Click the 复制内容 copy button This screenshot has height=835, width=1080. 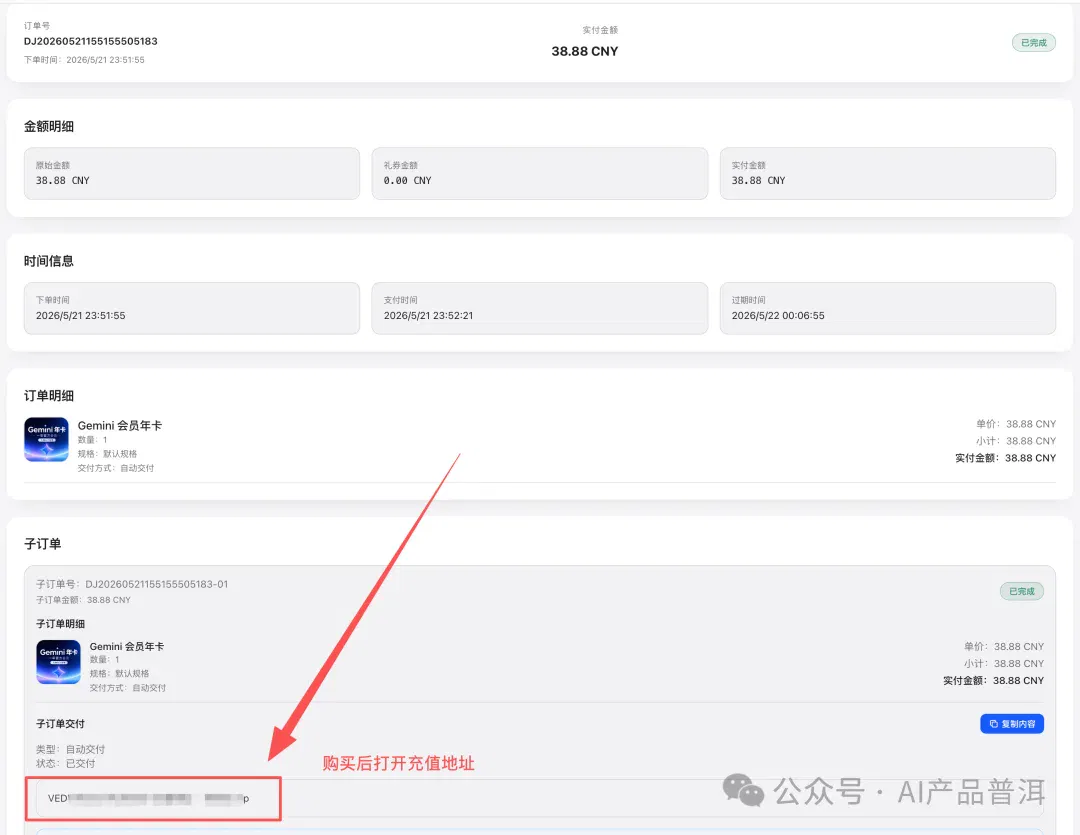[1012, 723]
